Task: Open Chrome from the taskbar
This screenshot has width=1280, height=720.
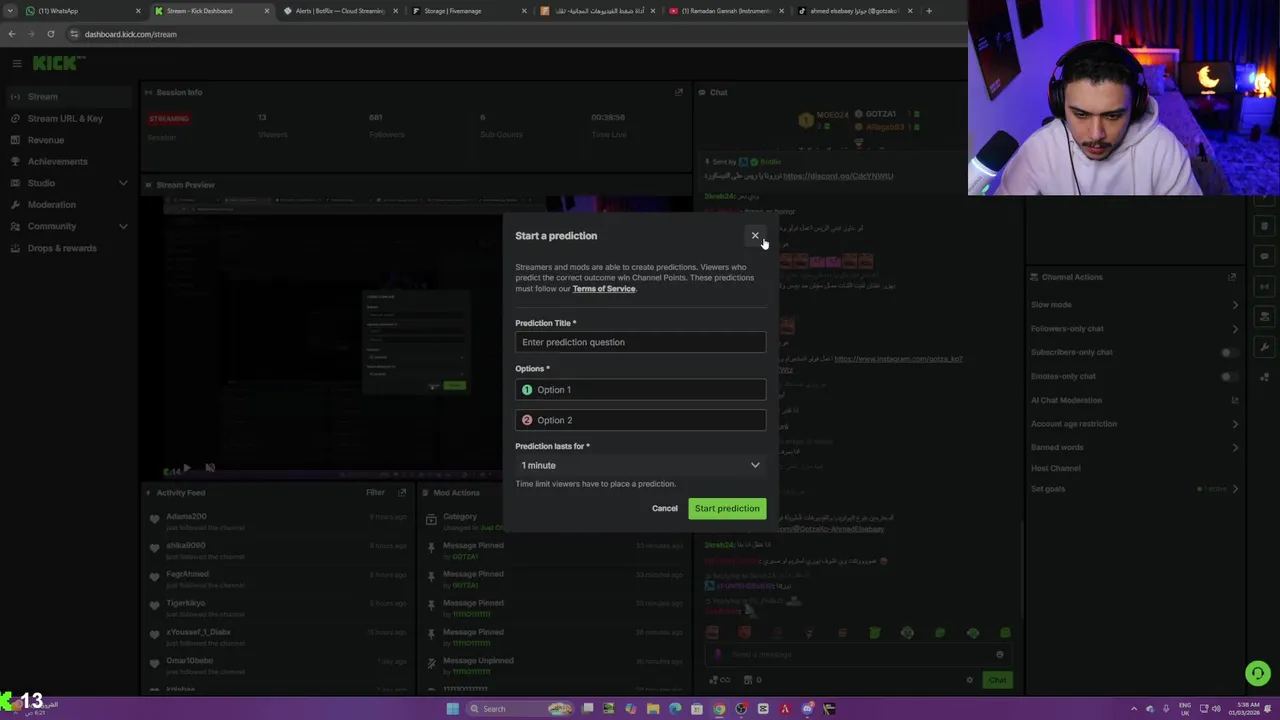Action: (719, 709)
